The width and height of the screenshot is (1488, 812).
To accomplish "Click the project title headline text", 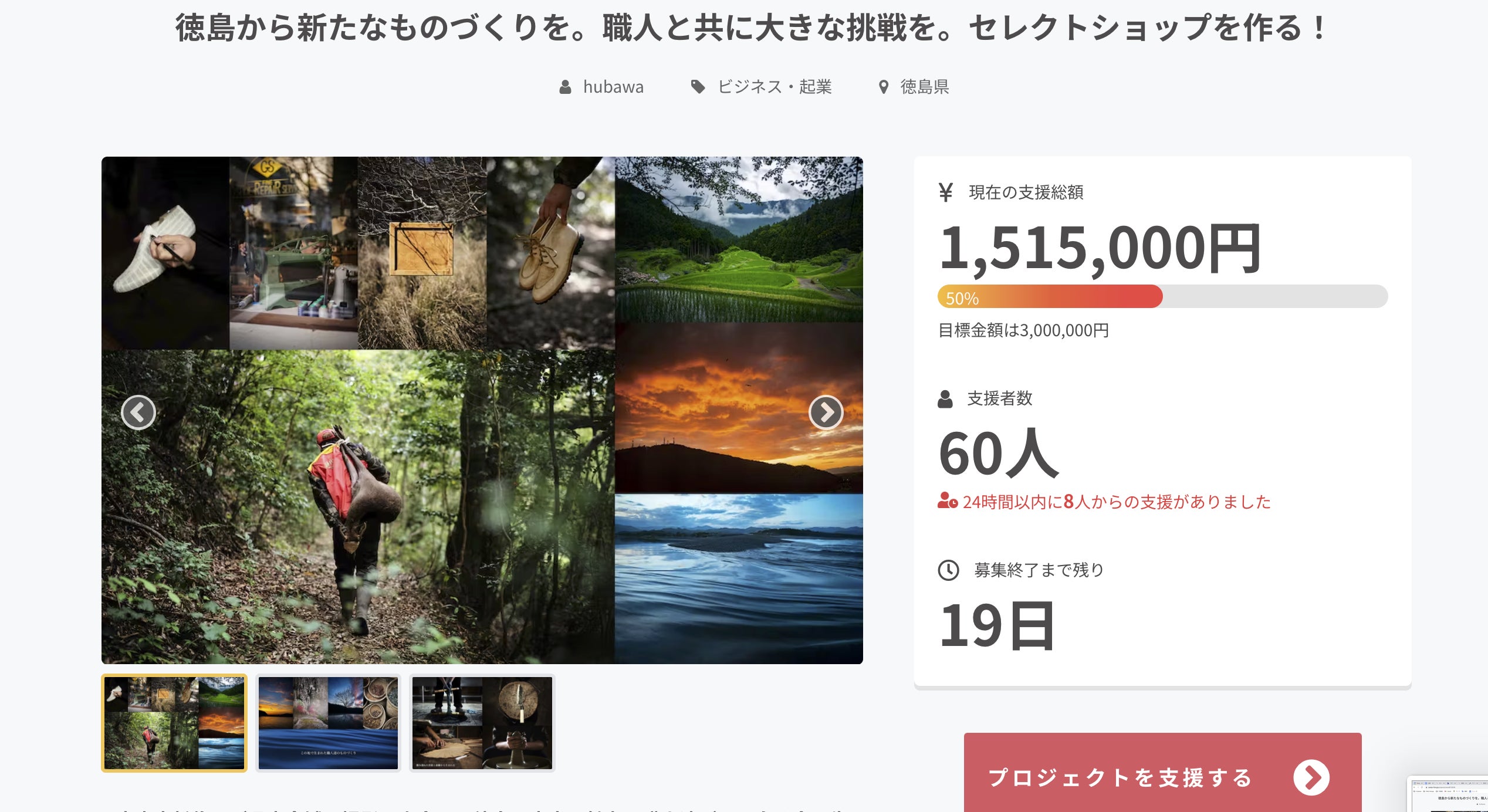I will 750,28.
